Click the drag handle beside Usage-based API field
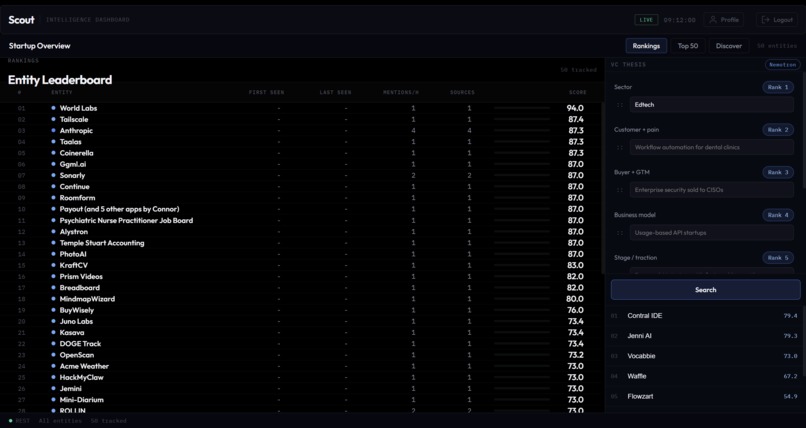Image resolution: width=806 pixels, height=428 pixels. (620, 233)
